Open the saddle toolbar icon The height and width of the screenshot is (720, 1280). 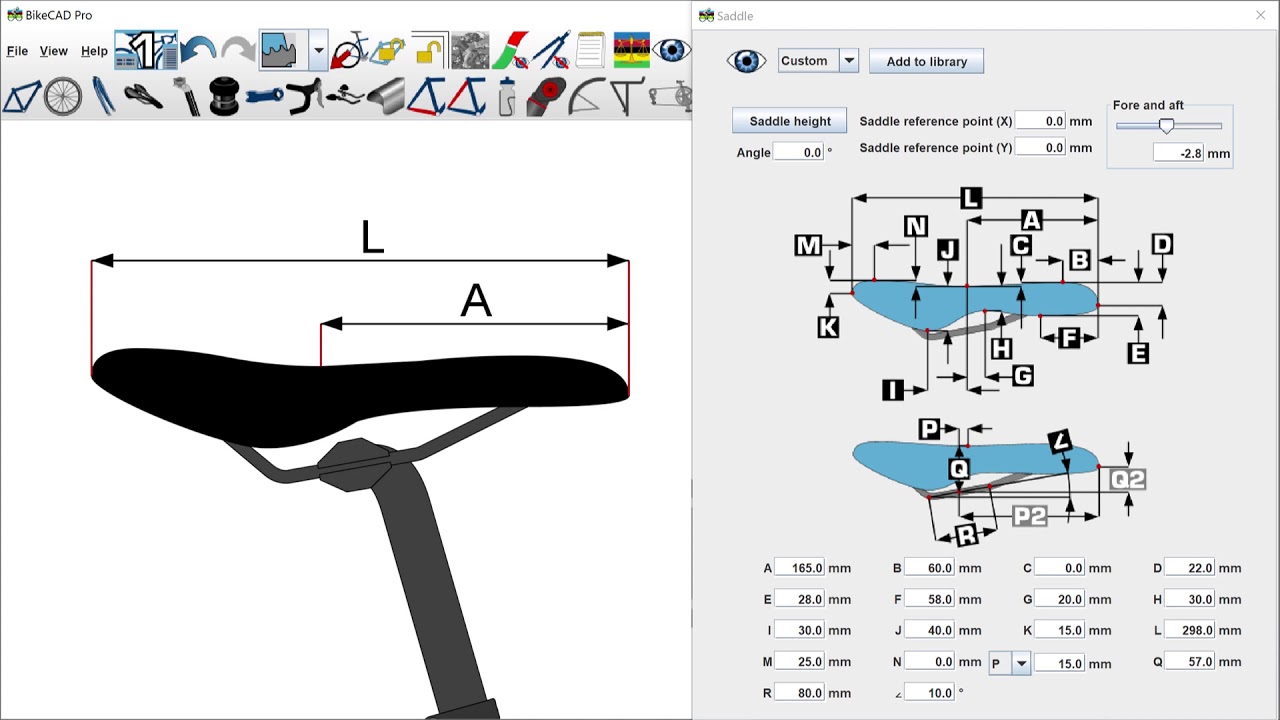click(143, 97)
